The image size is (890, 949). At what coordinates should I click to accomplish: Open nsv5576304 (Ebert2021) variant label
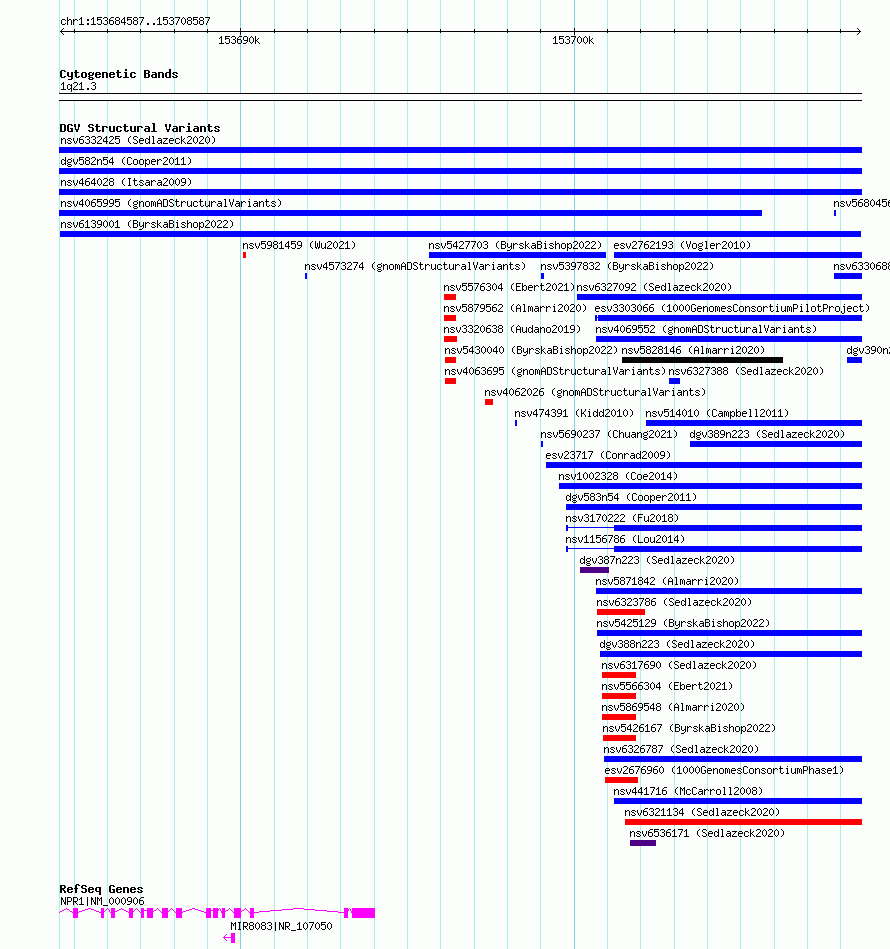coord(509,287)
